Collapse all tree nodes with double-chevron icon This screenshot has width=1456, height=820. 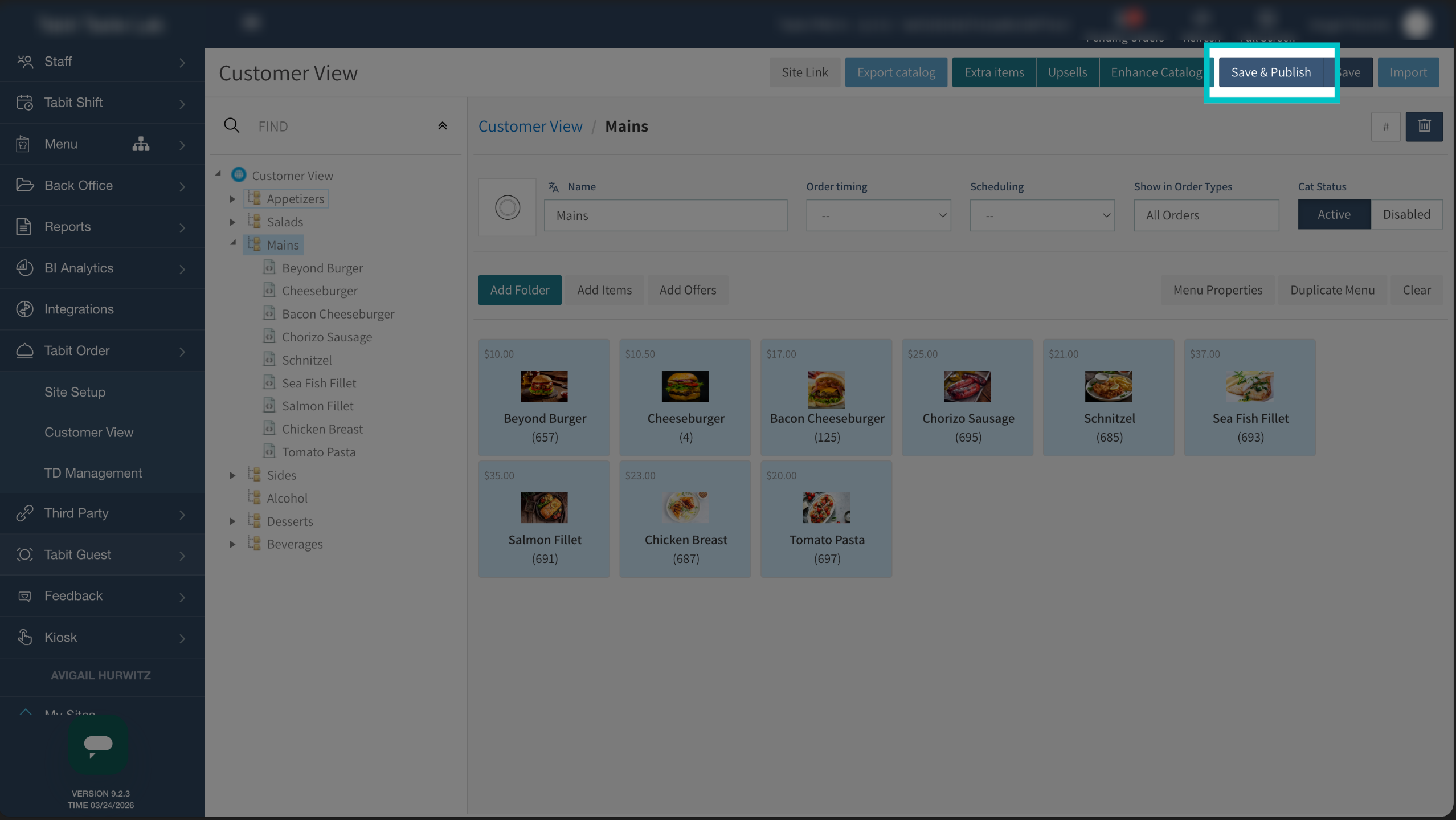(442, 126)
